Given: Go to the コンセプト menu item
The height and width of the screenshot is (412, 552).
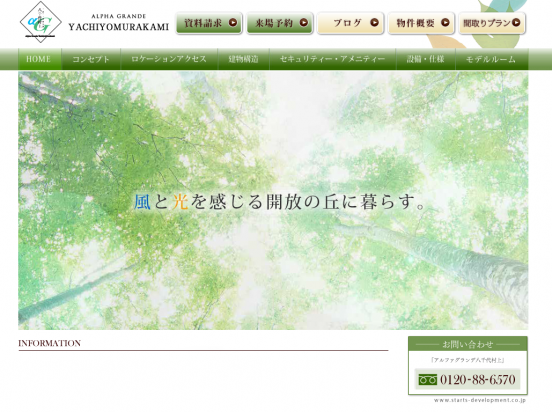Looking at the screenshot, I should pyautogui.click(x=91, y=59).
